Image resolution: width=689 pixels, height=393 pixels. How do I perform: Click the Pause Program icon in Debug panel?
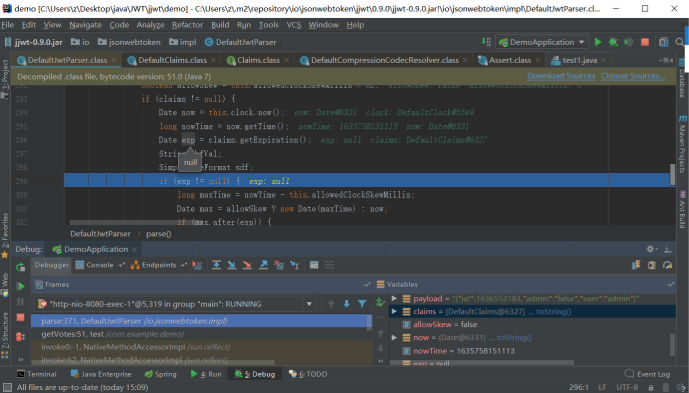click(x=20, y=302)
